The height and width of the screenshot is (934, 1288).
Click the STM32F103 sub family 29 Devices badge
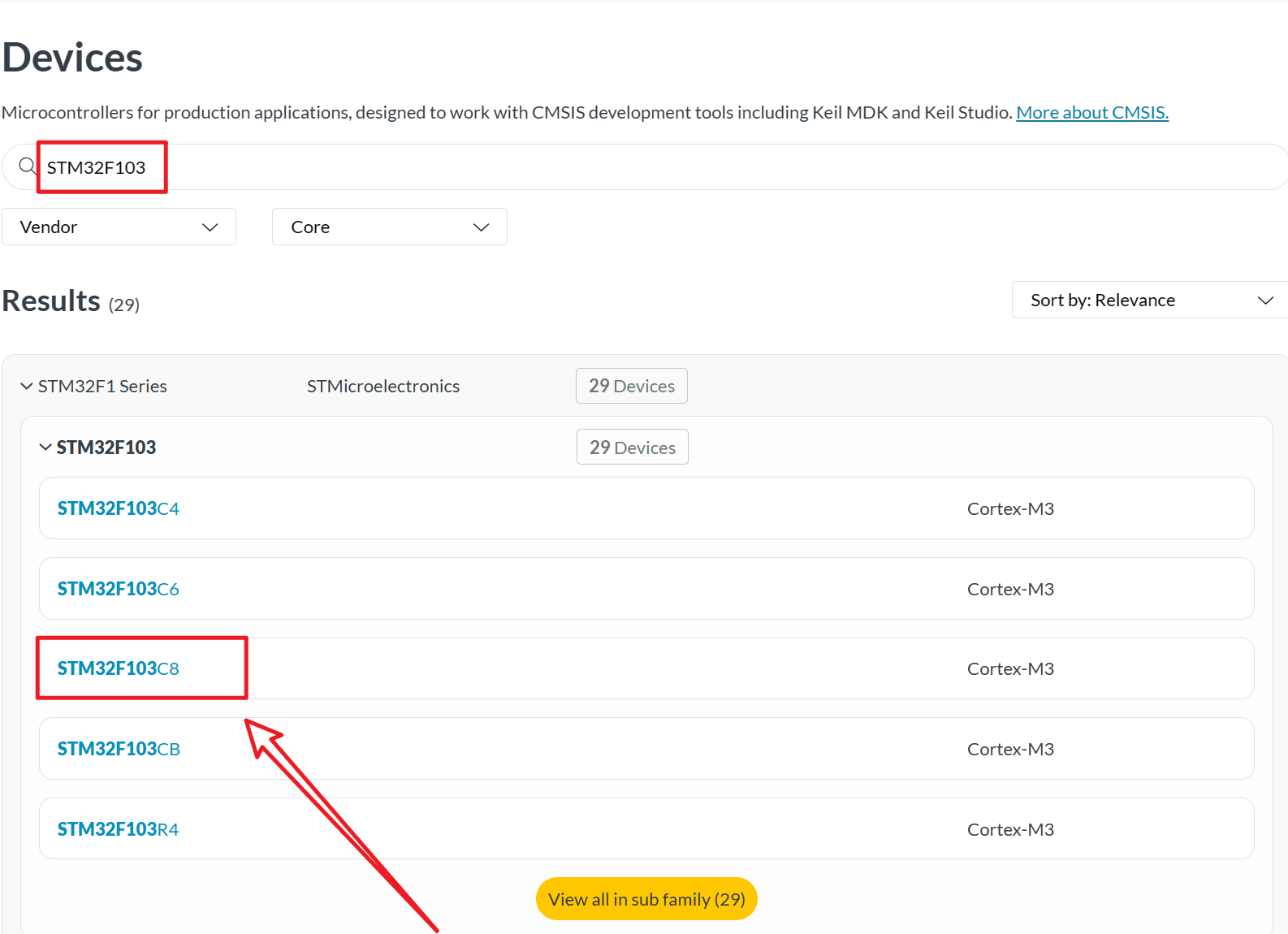point(632,448)
